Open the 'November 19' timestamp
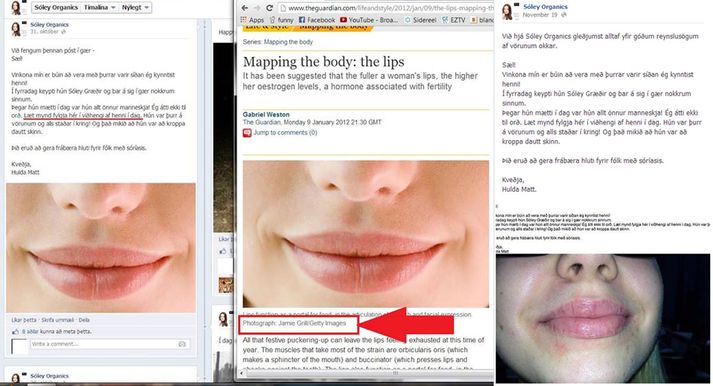Screen dimensions: 713x386 tap(540, 15)
